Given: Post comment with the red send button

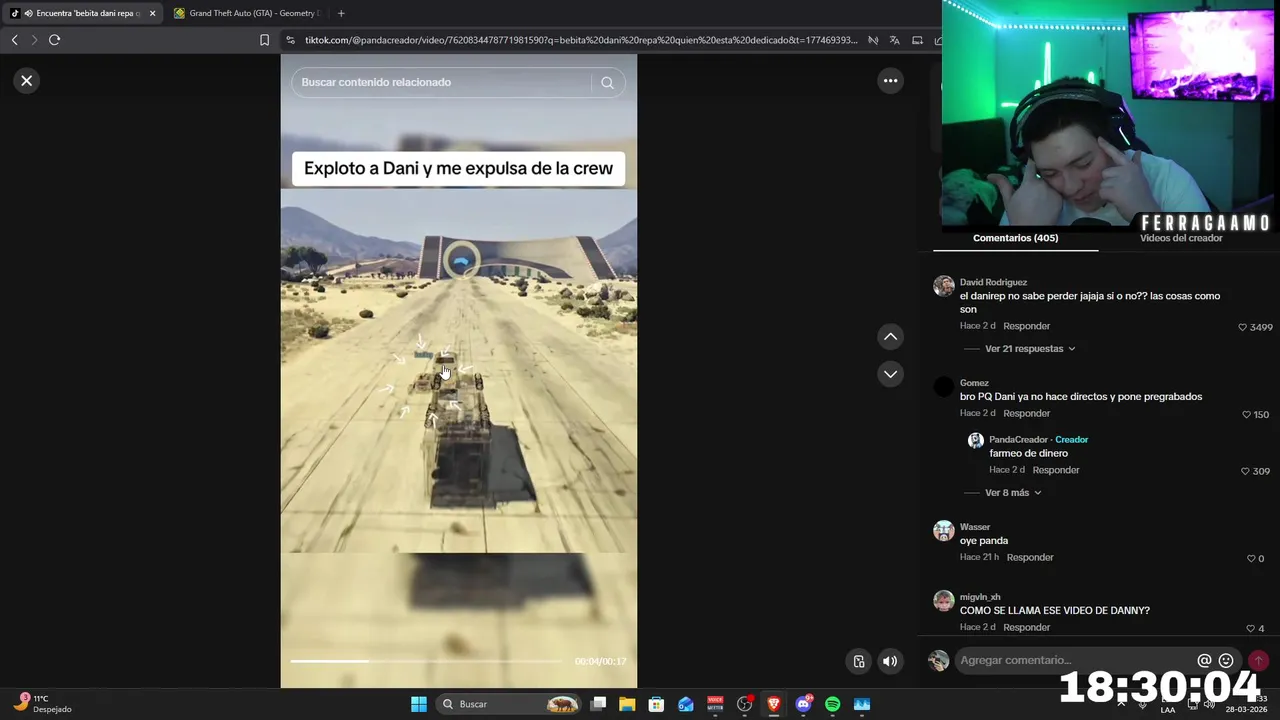Looking at the screenshot, I should [1258, 660].
